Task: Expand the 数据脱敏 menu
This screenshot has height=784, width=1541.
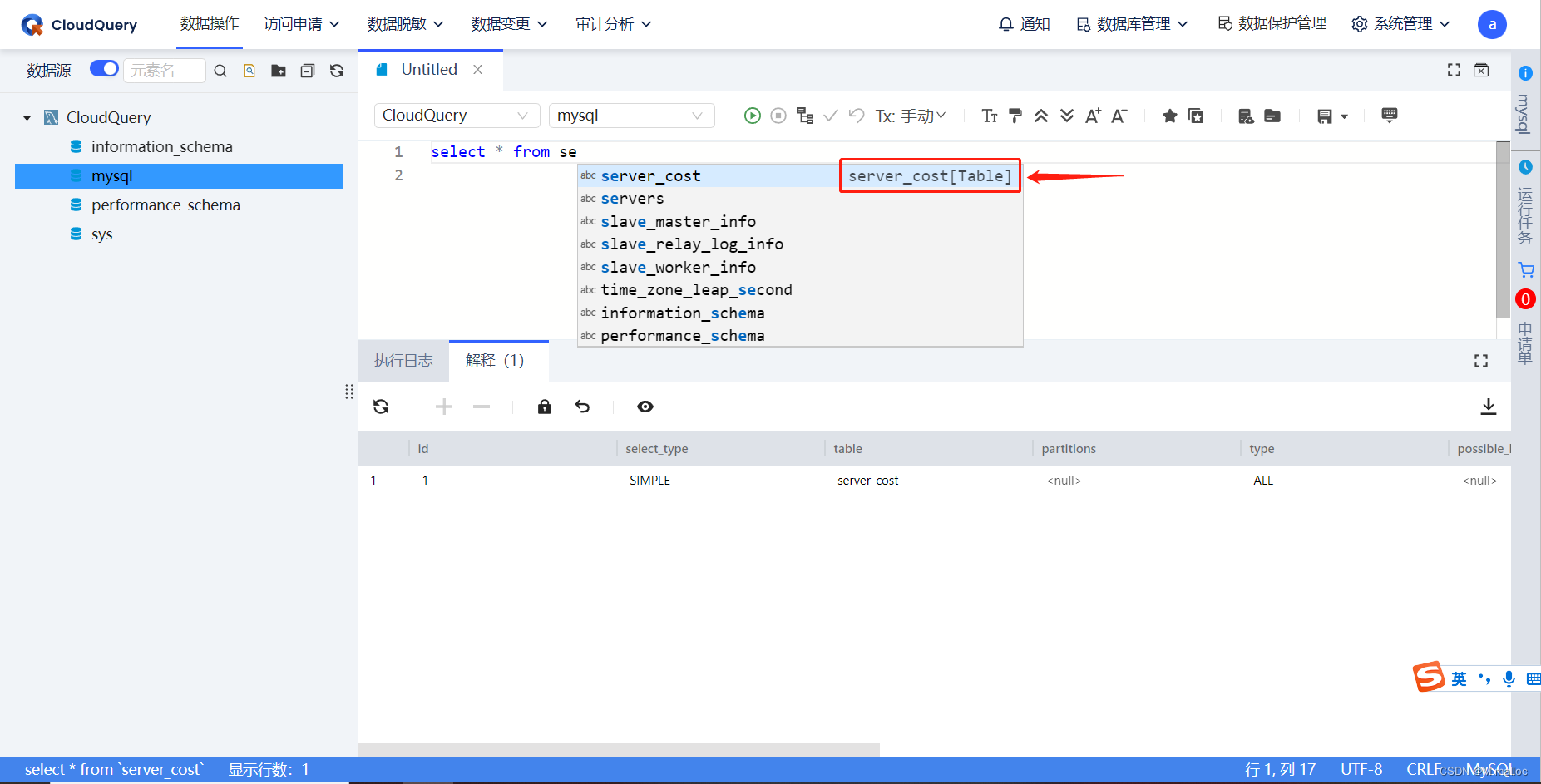Action: click(x=406, y=24)
